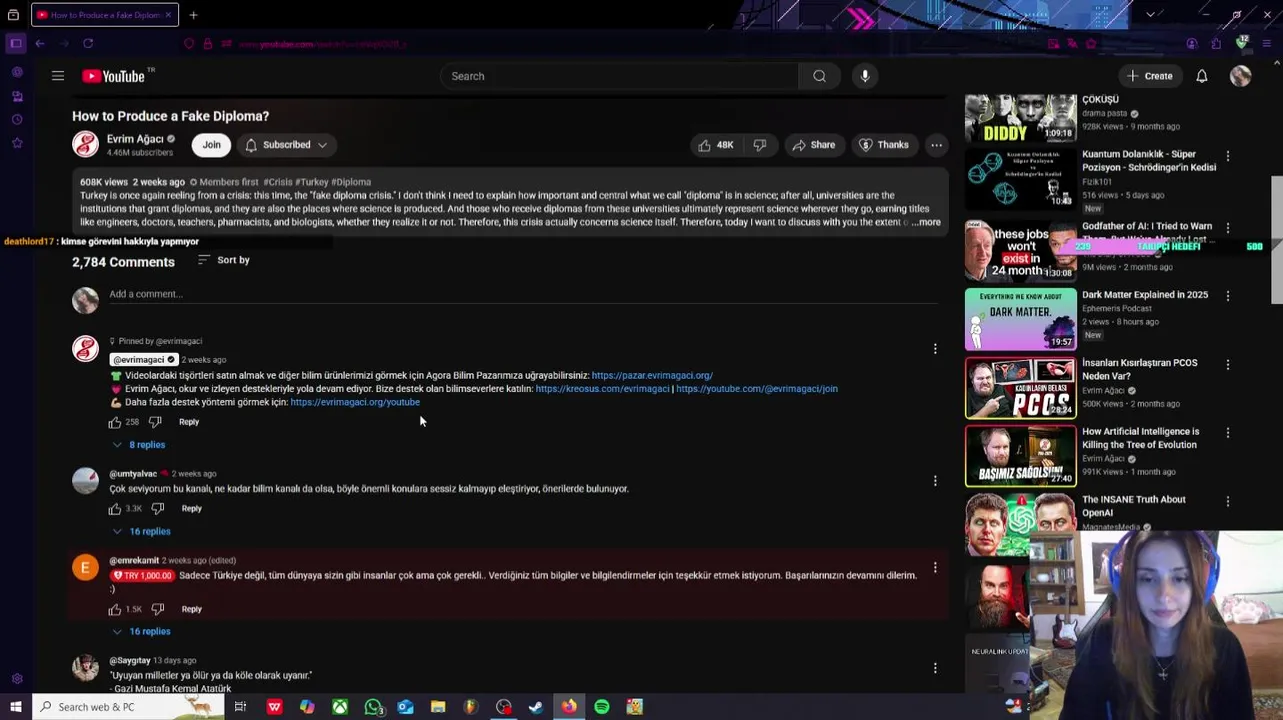Image resolution: width=1283 pixels, height=720 pixels.
Task: Click the Join button
Action: [x=211, y=145]
